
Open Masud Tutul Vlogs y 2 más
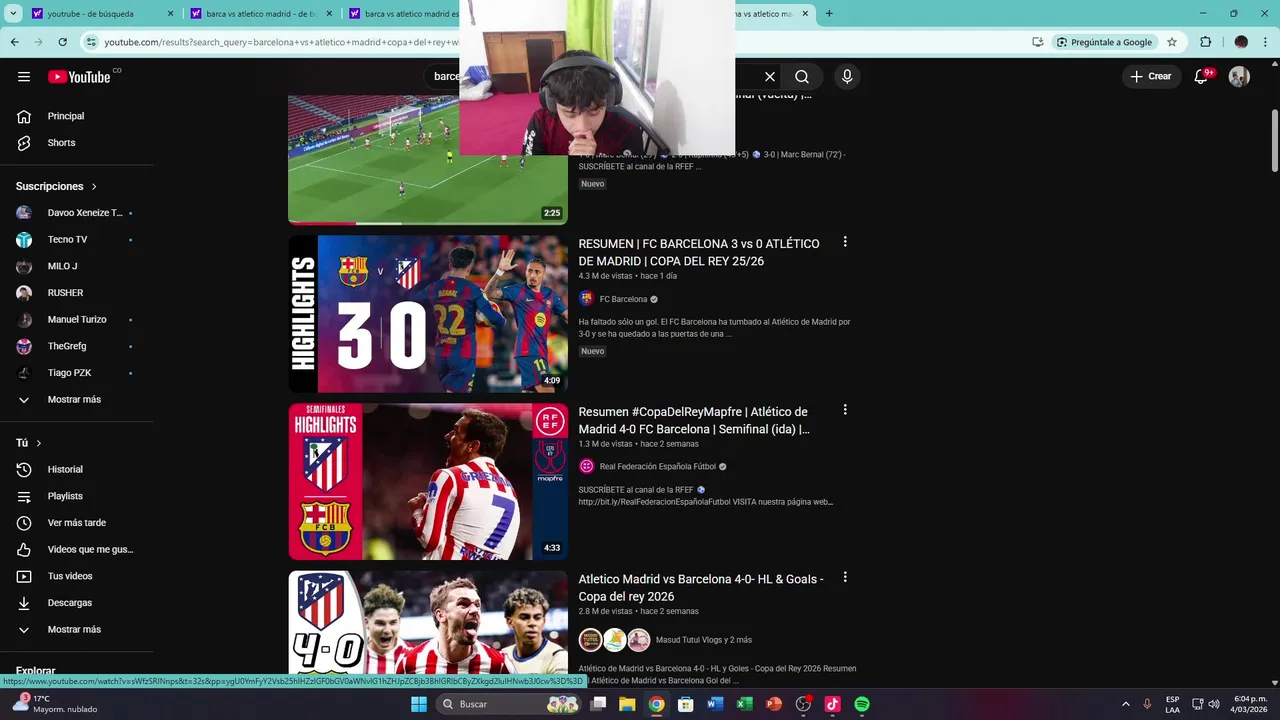[x=704, y=640]
